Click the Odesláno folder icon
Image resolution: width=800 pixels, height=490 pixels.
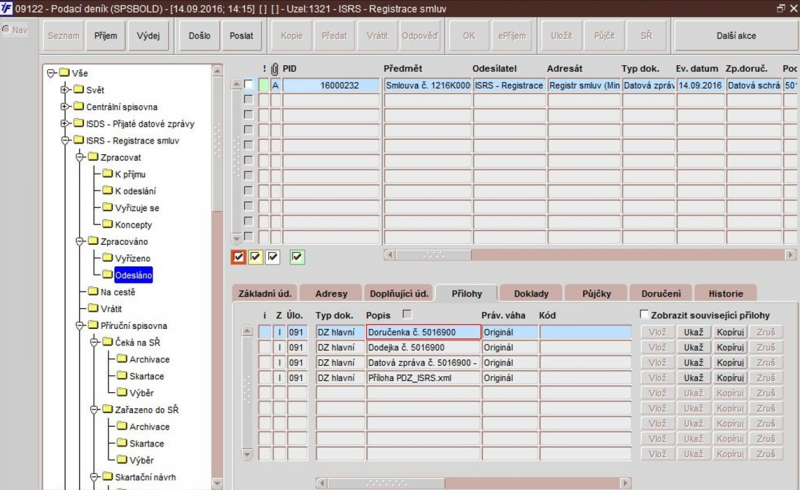107,275
